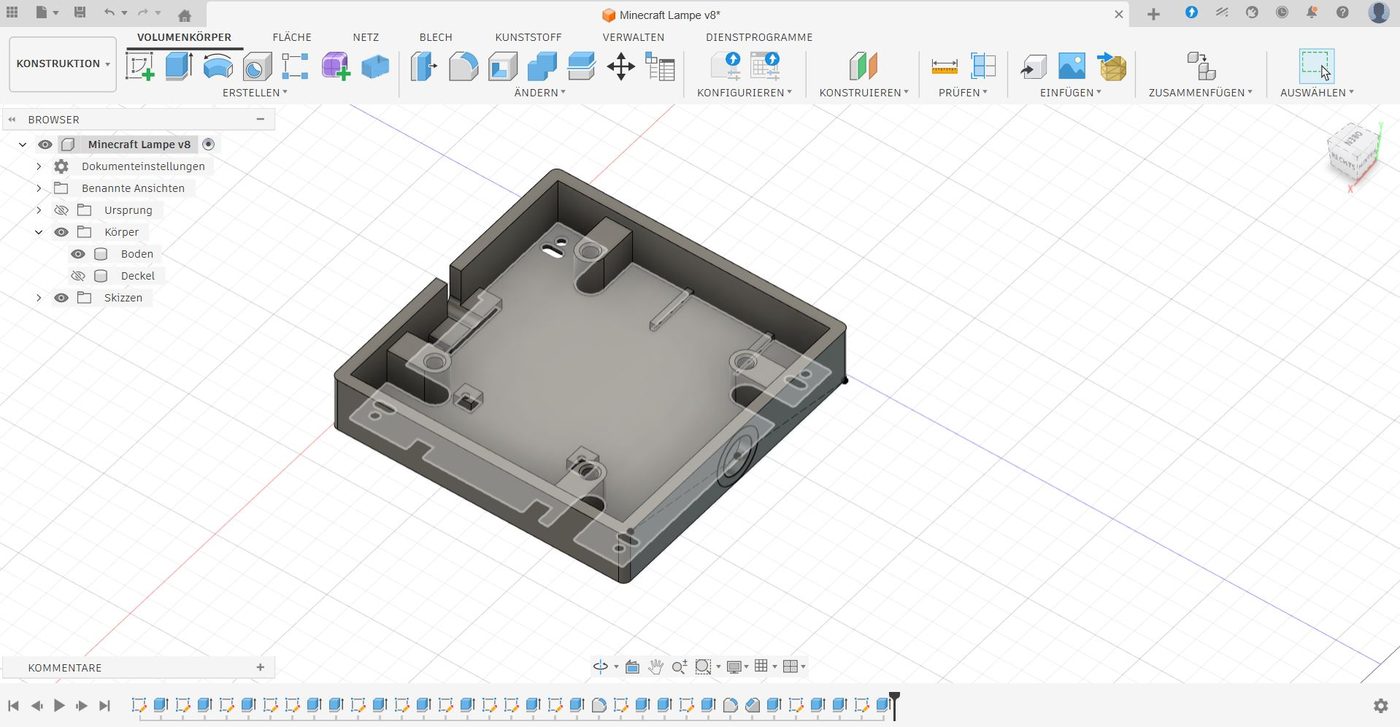This screenshot has height=727, width=1400.
Task: Activate the Verrundung tool in Ändern
Action: click(462, 66)
